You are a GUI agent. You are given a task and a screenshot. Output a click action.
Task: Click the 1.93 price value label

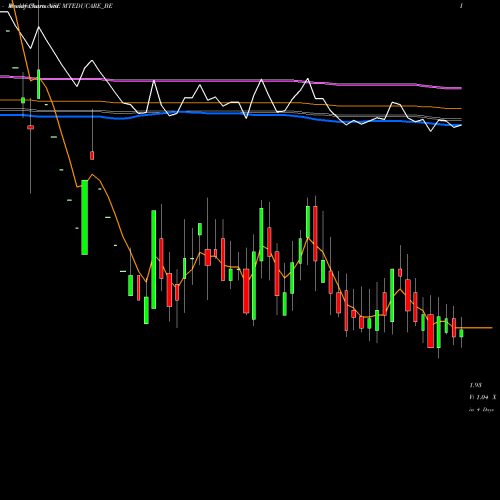click(475, 385)
